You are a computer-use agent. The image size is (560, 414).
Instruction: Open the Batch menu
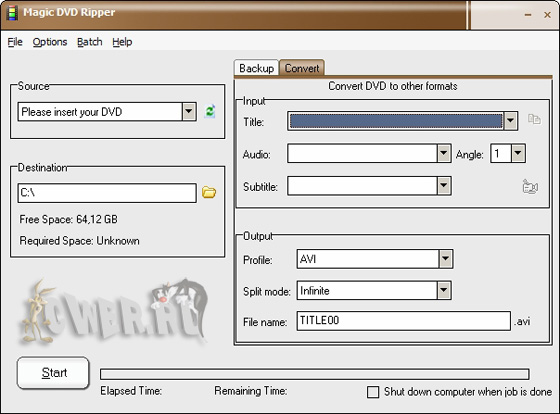point(90,42)
